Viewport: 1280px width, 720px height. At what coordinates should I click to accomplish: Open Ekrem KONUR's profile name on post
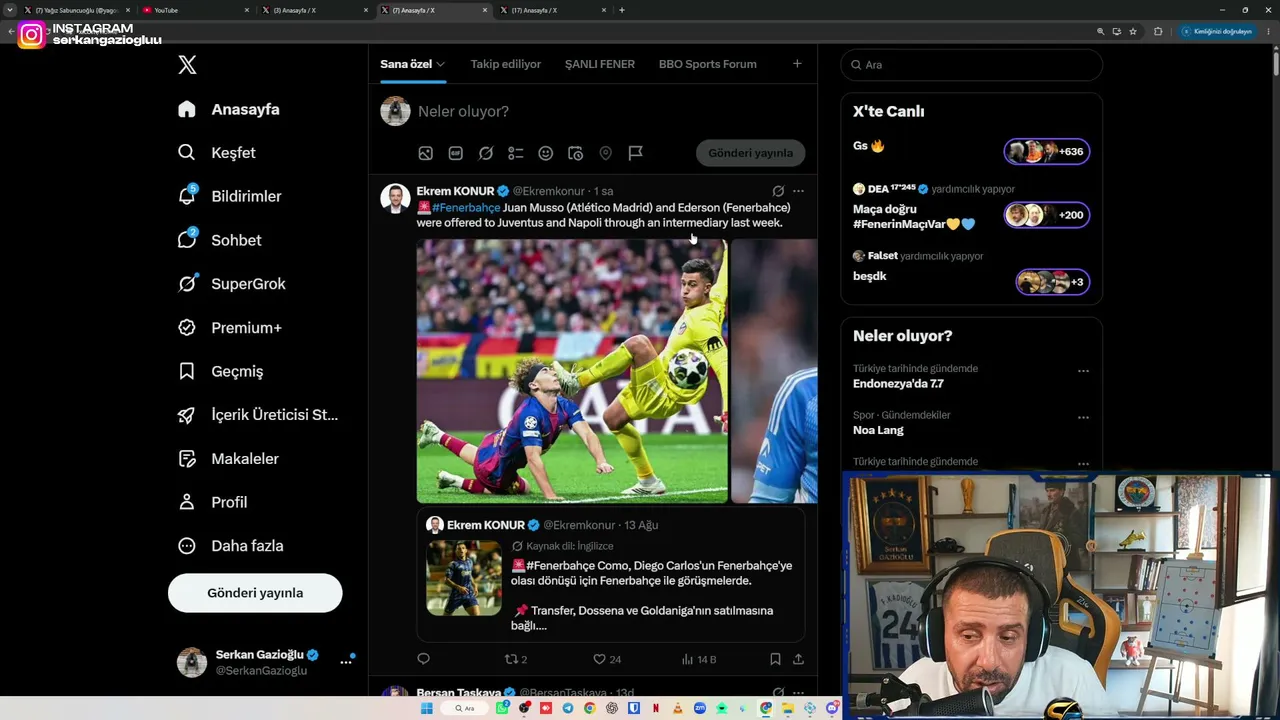point(455,191)
